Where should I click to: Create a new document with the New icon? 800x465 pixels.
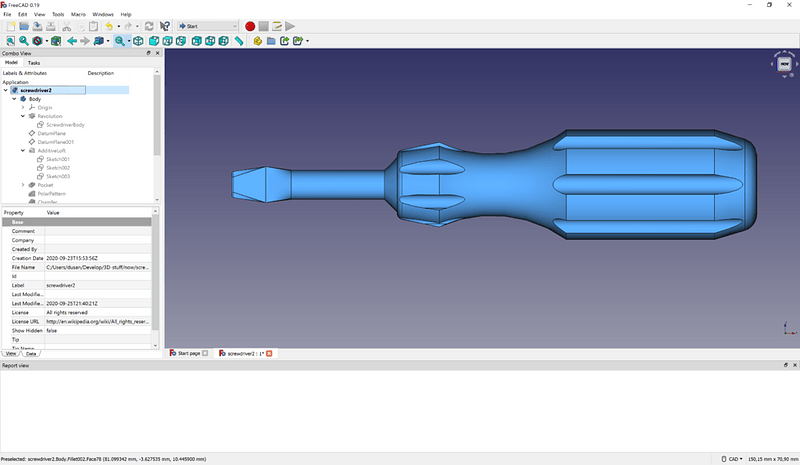pos(10,26)
